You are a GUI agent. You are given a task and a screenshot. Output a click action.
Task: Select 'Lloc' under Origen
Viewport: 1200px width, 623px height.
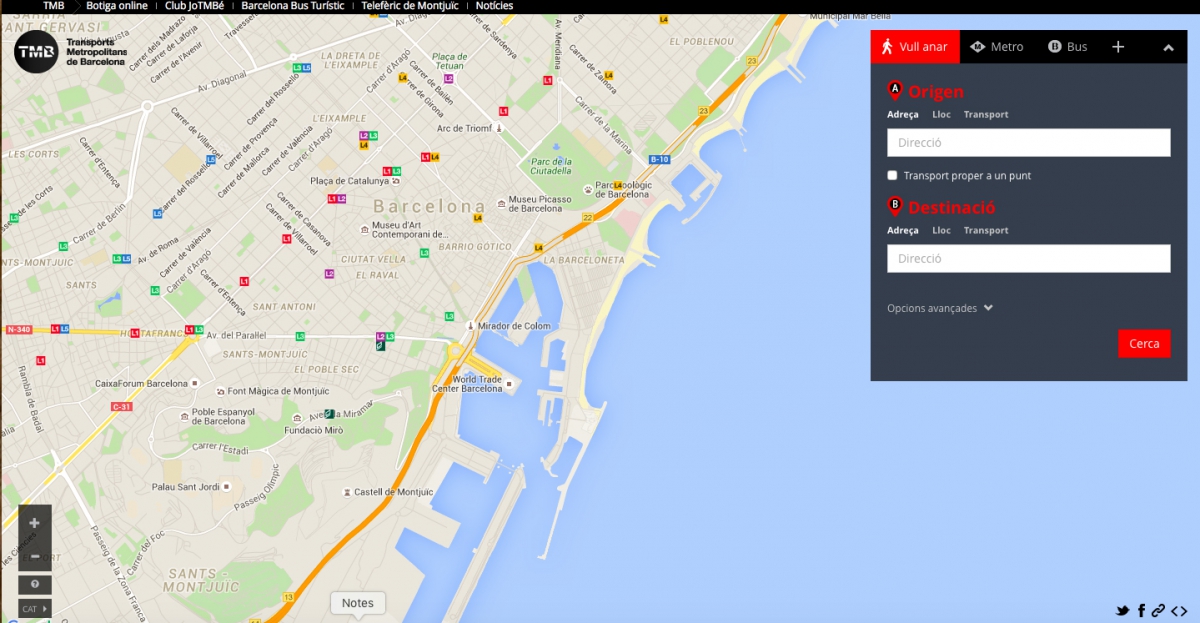(941, 115)
